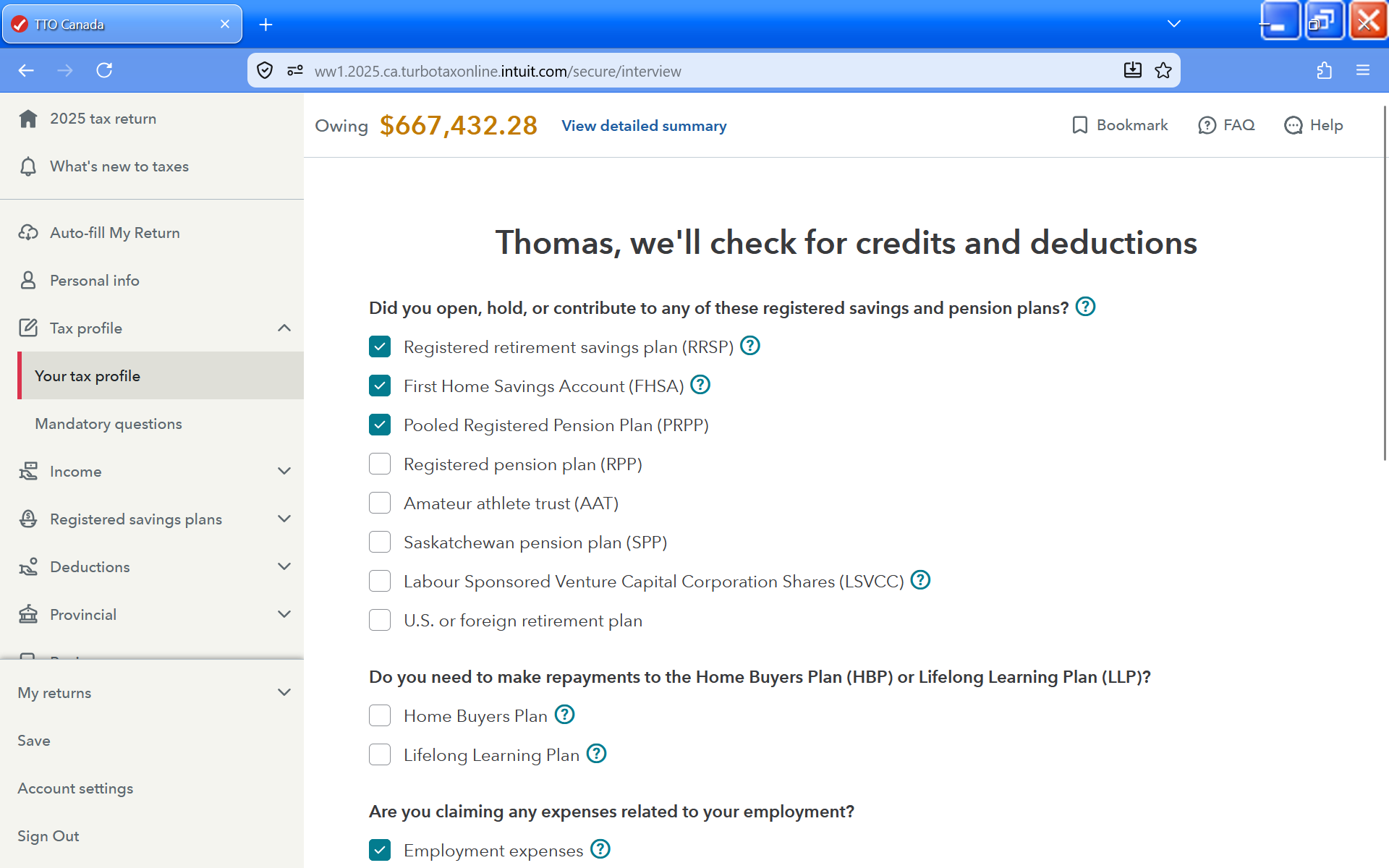Screen dimensions: 1389x868
Task: Click the LSVCC help info icon
Action: (920, 580)
